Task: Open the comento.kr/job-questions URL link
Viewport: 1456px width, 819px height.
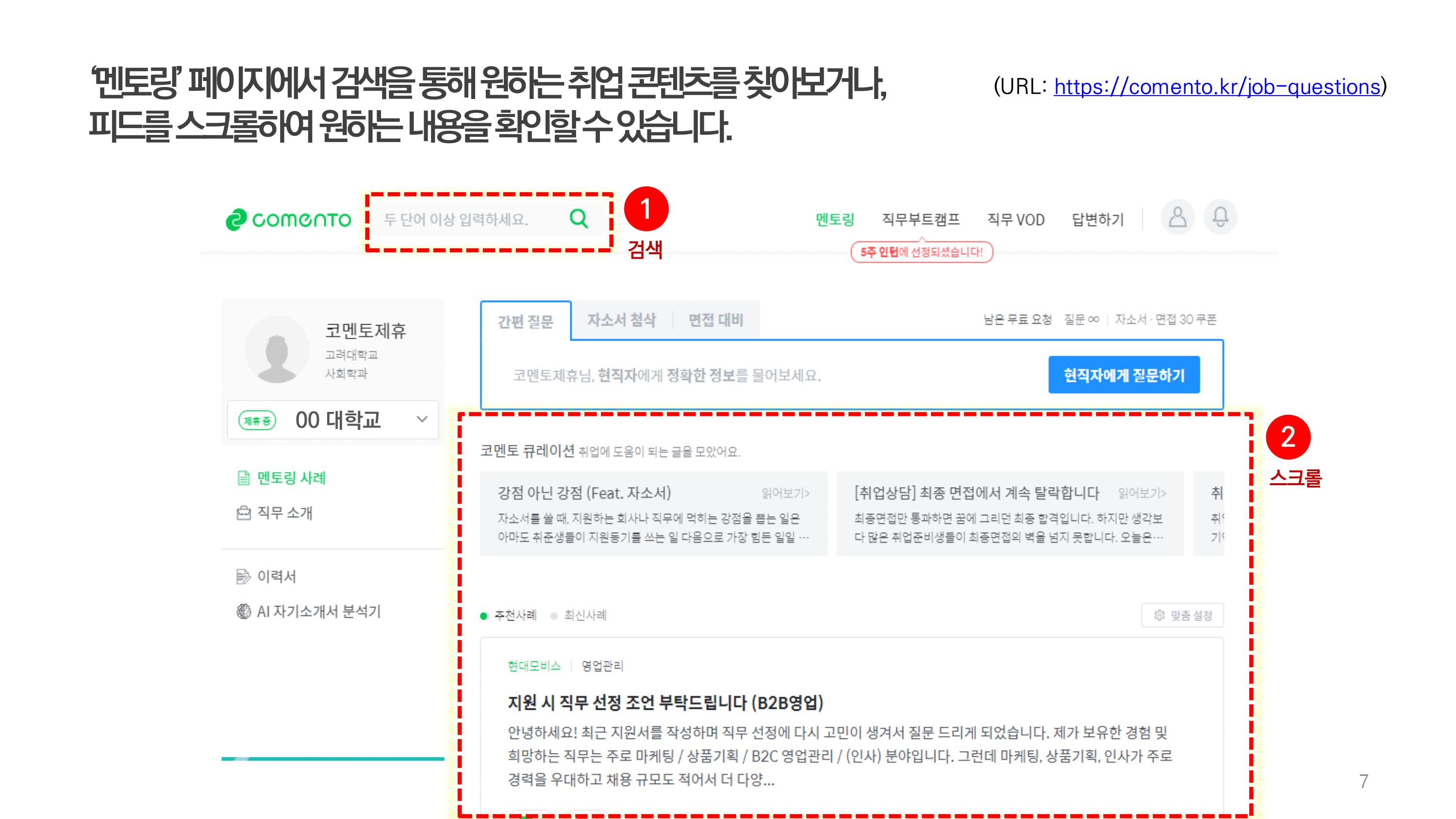Action: [1216, 87]
